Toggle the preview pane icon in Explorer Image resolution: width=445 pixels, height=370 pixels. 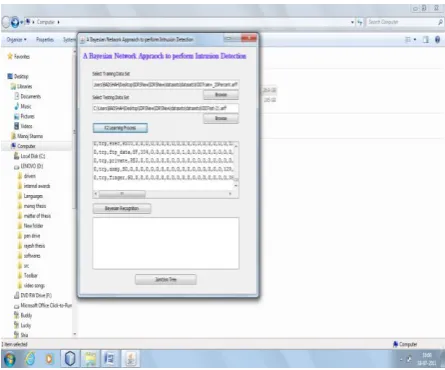426,40
